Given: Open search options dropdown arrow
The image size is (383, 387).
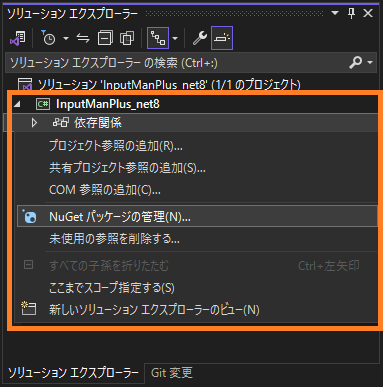Looking at the screenshot, I should 370,62.
